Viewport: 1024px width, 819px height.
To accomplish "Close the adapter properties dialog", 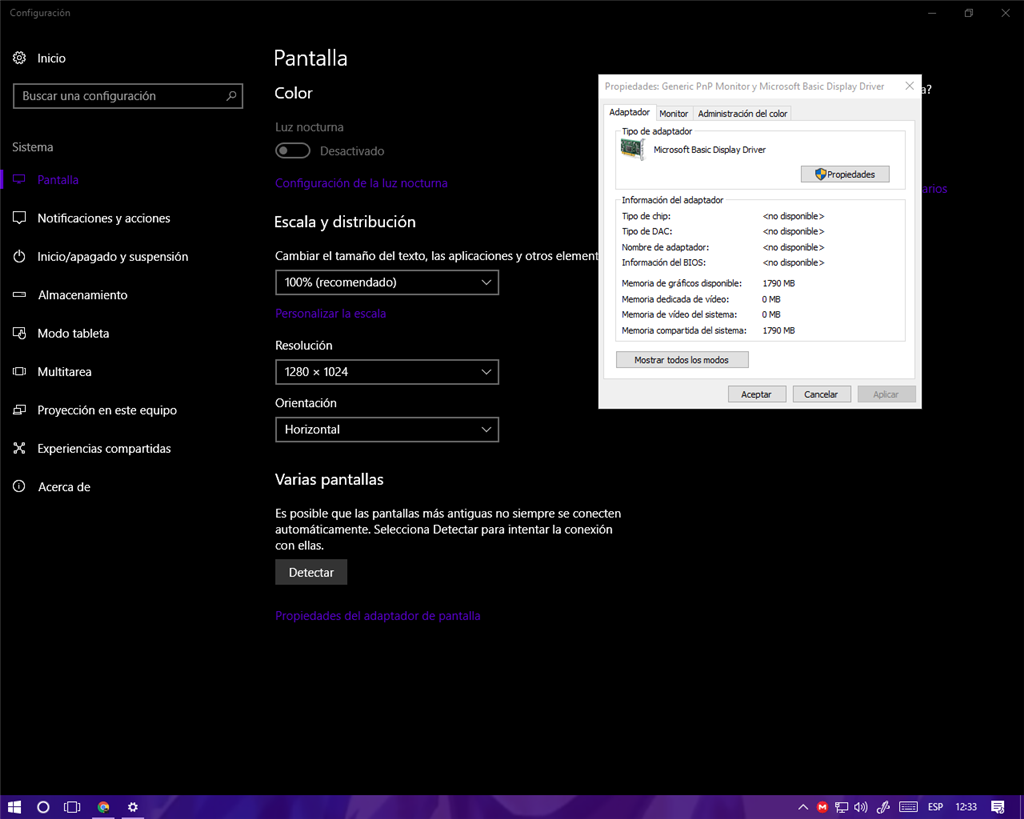I will tap(909, 86).
